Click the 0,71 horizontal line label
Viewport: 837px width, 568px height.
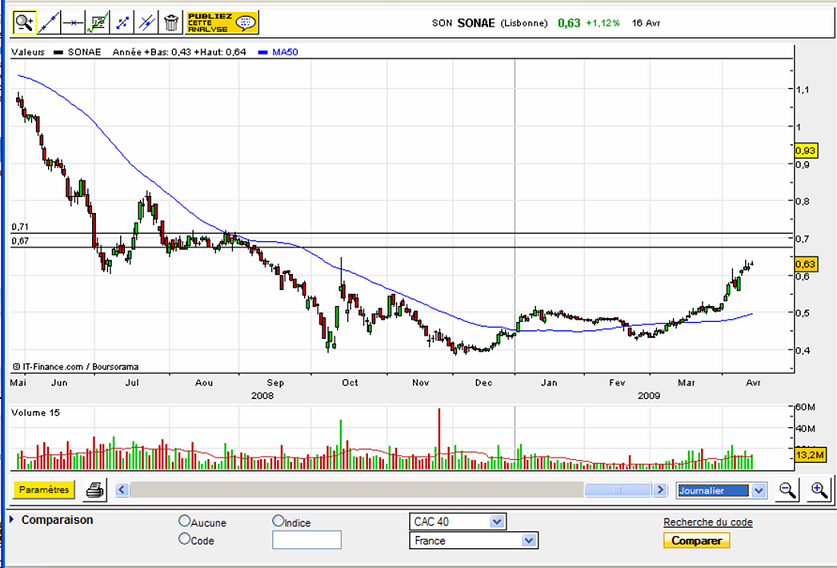click(20, 227)
